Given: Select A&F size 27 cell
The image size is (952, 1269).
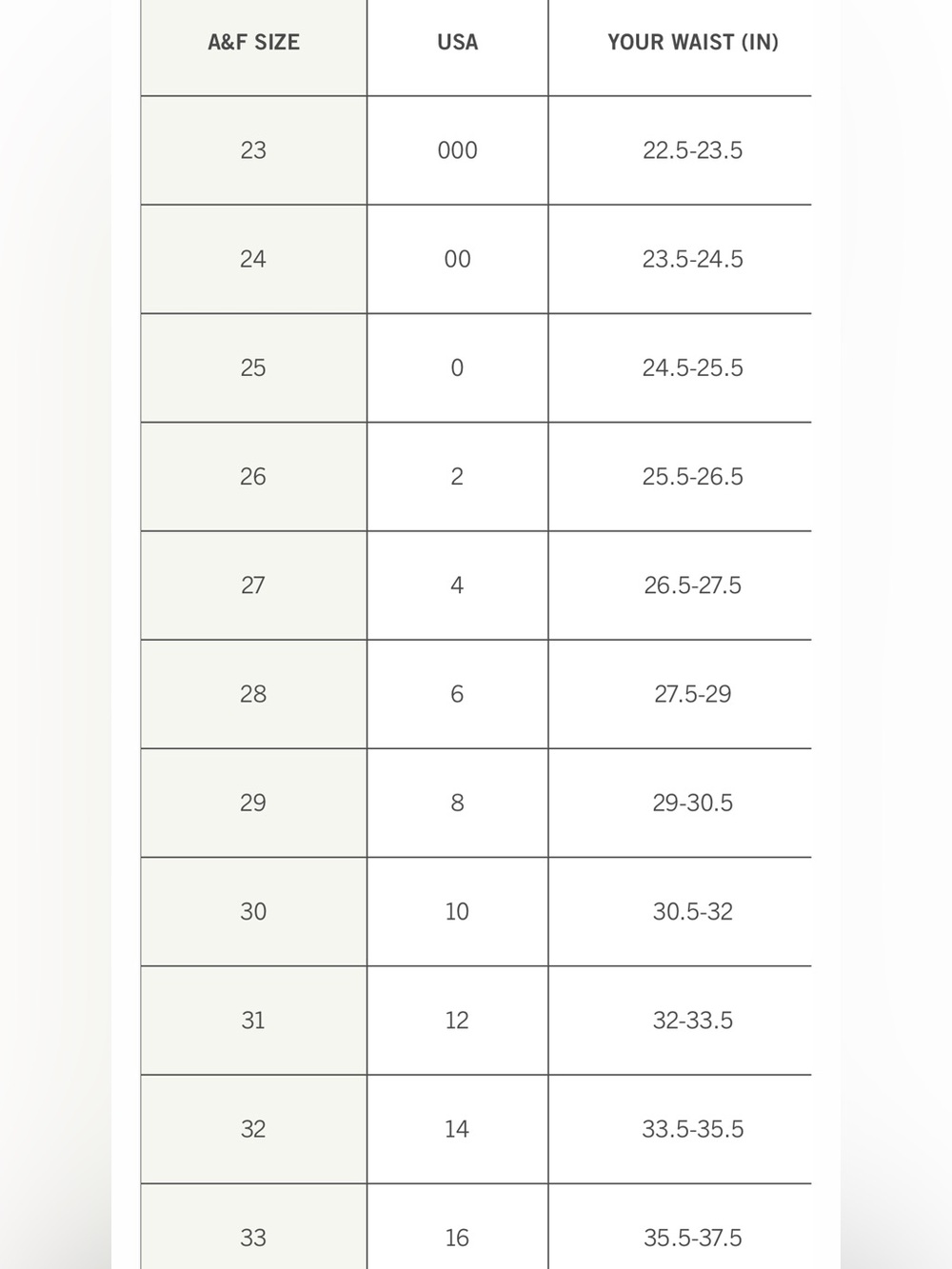Looking at the screenshot, I should (253, 585).
